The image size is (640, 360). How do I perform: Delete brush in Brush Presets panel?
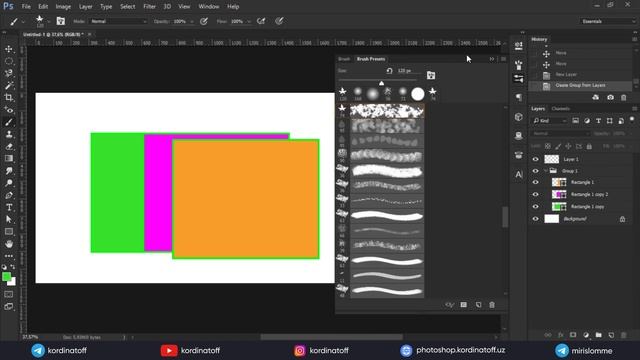492,305
